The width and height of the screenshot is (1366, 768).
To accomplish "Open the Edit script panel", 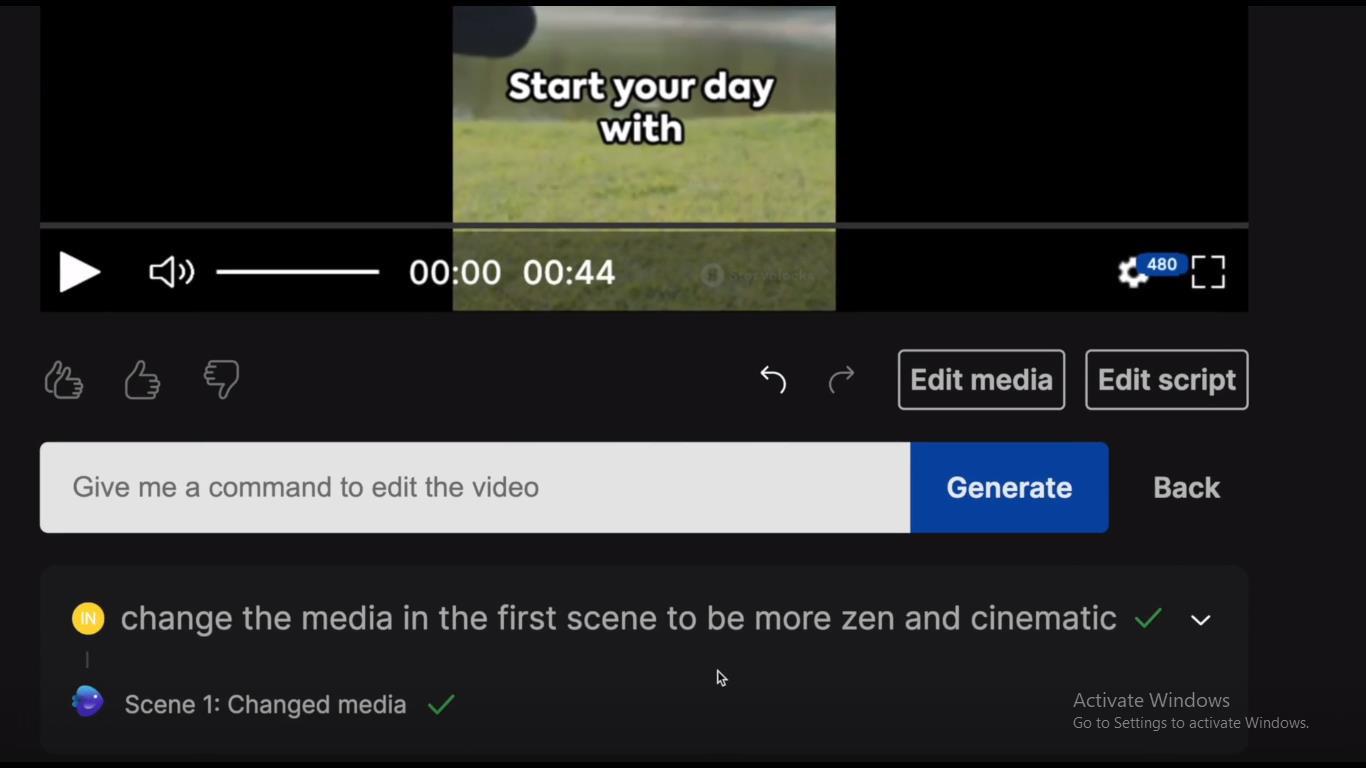I will 1166,380.
